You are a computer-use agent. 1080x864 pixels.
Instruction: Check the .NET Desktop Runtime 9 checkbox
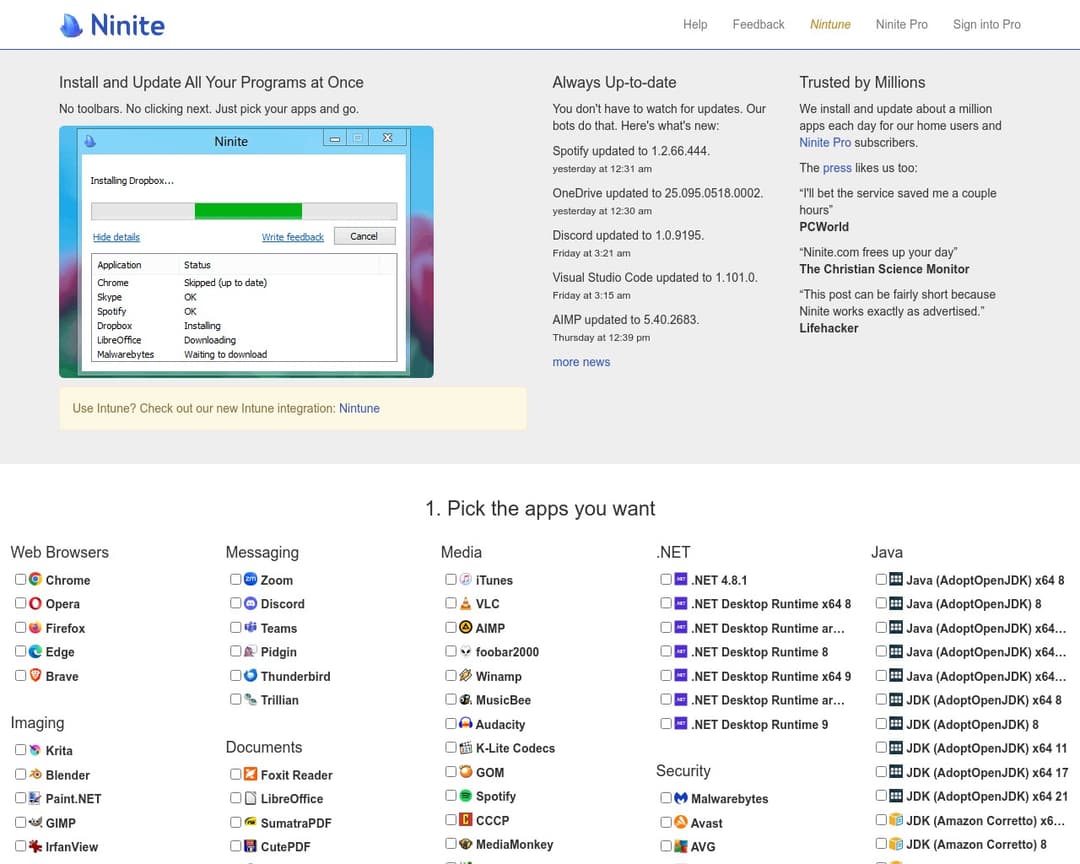coord(665,723)
